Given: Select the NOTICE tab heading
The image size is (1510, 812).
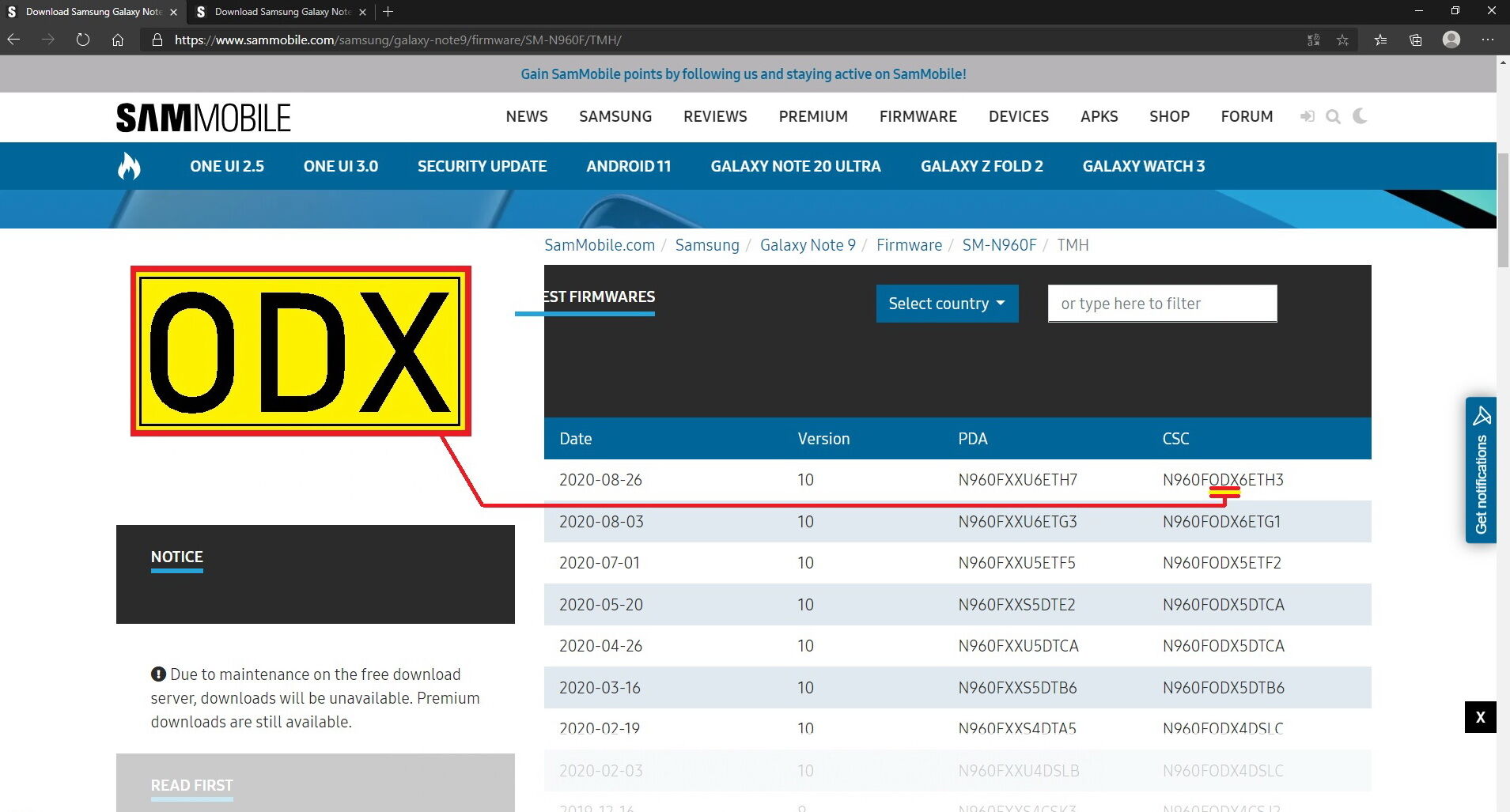Looking at the screenshot, I should point(177,557).
